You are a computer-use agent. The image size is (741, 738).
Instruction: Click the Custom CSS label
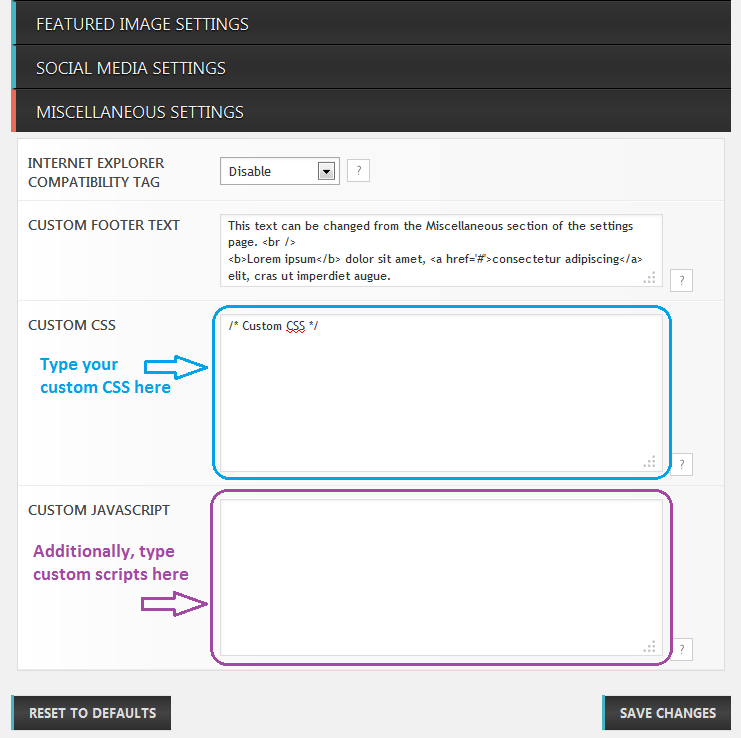[x=72, y=325]
